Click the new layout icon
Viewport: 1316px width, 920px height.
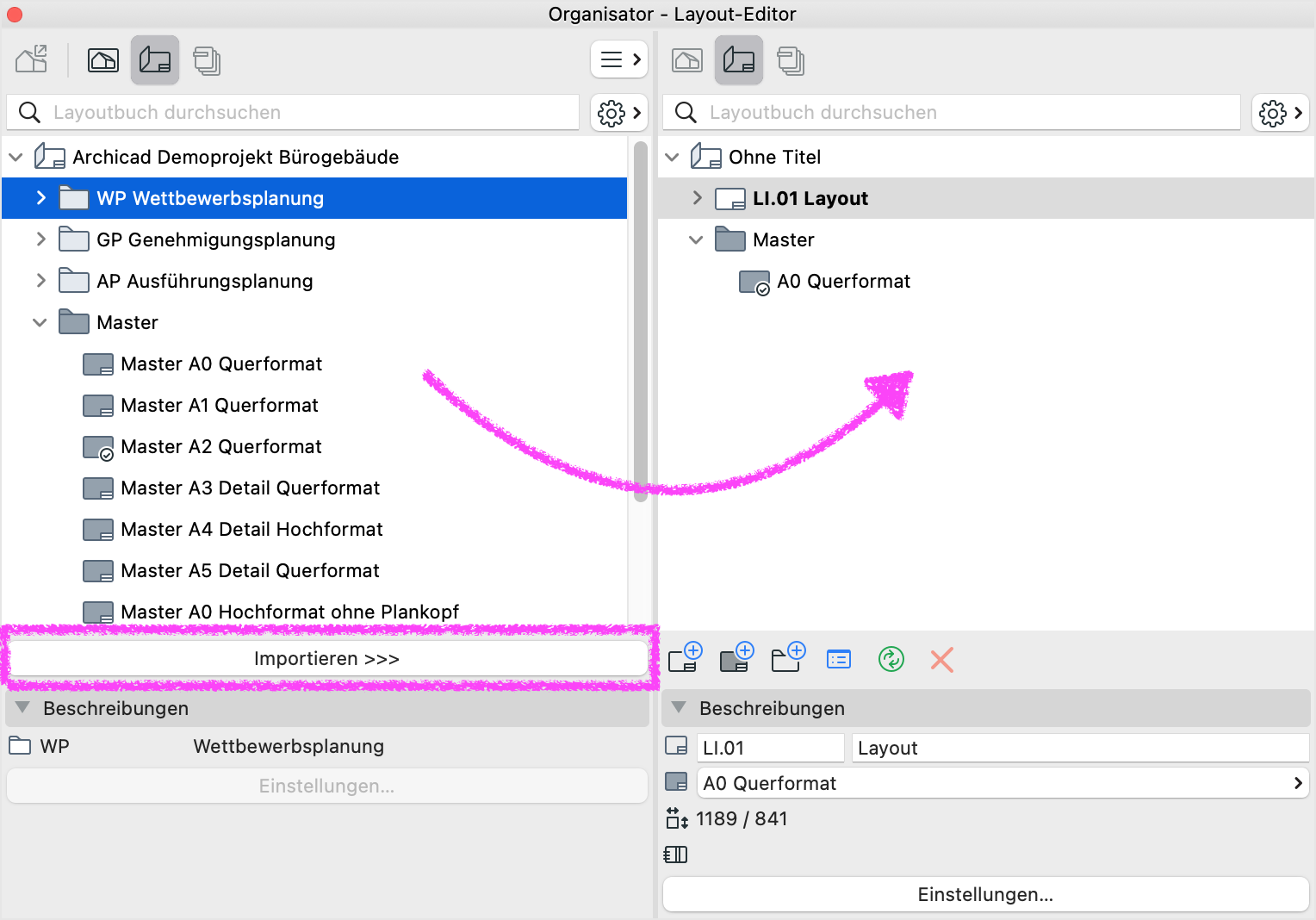[686, 659]
